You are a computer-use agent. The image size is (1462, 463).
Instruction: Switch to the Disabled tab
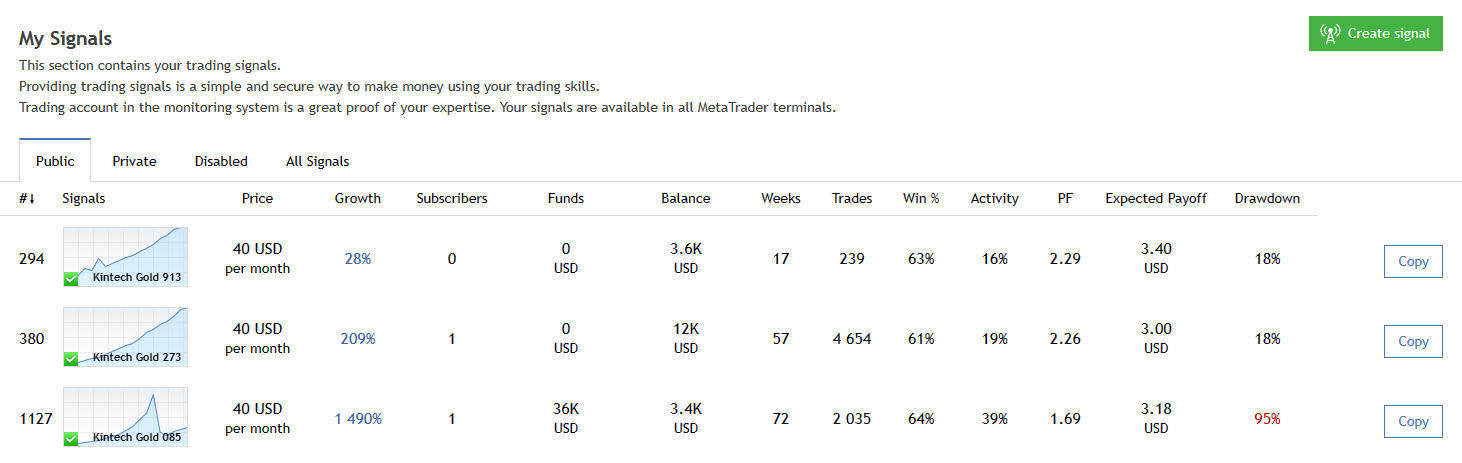(221, 161)
